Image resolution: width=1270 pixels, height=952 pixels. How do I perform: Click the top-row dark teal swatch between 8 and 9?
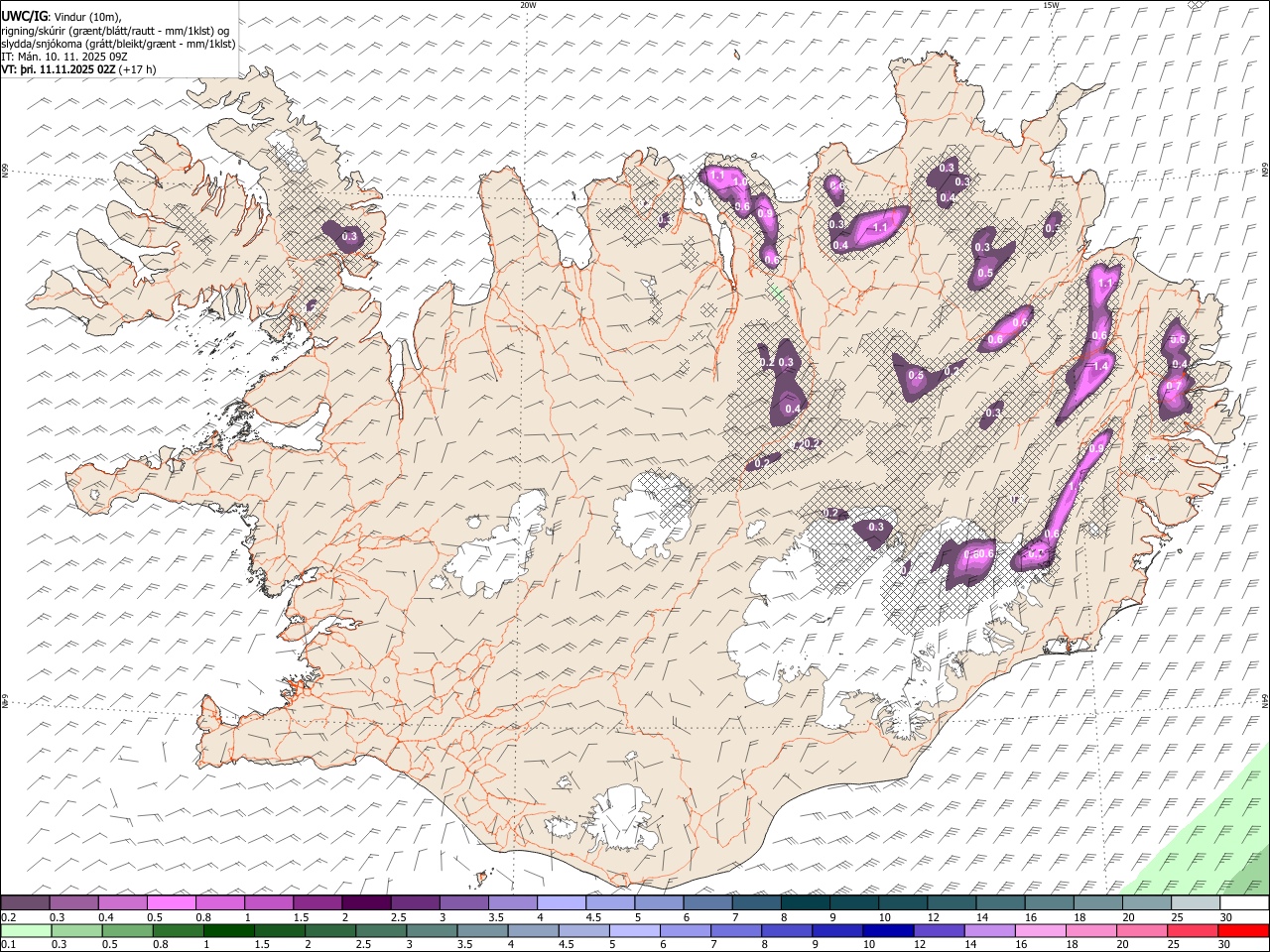pos(805,903)
